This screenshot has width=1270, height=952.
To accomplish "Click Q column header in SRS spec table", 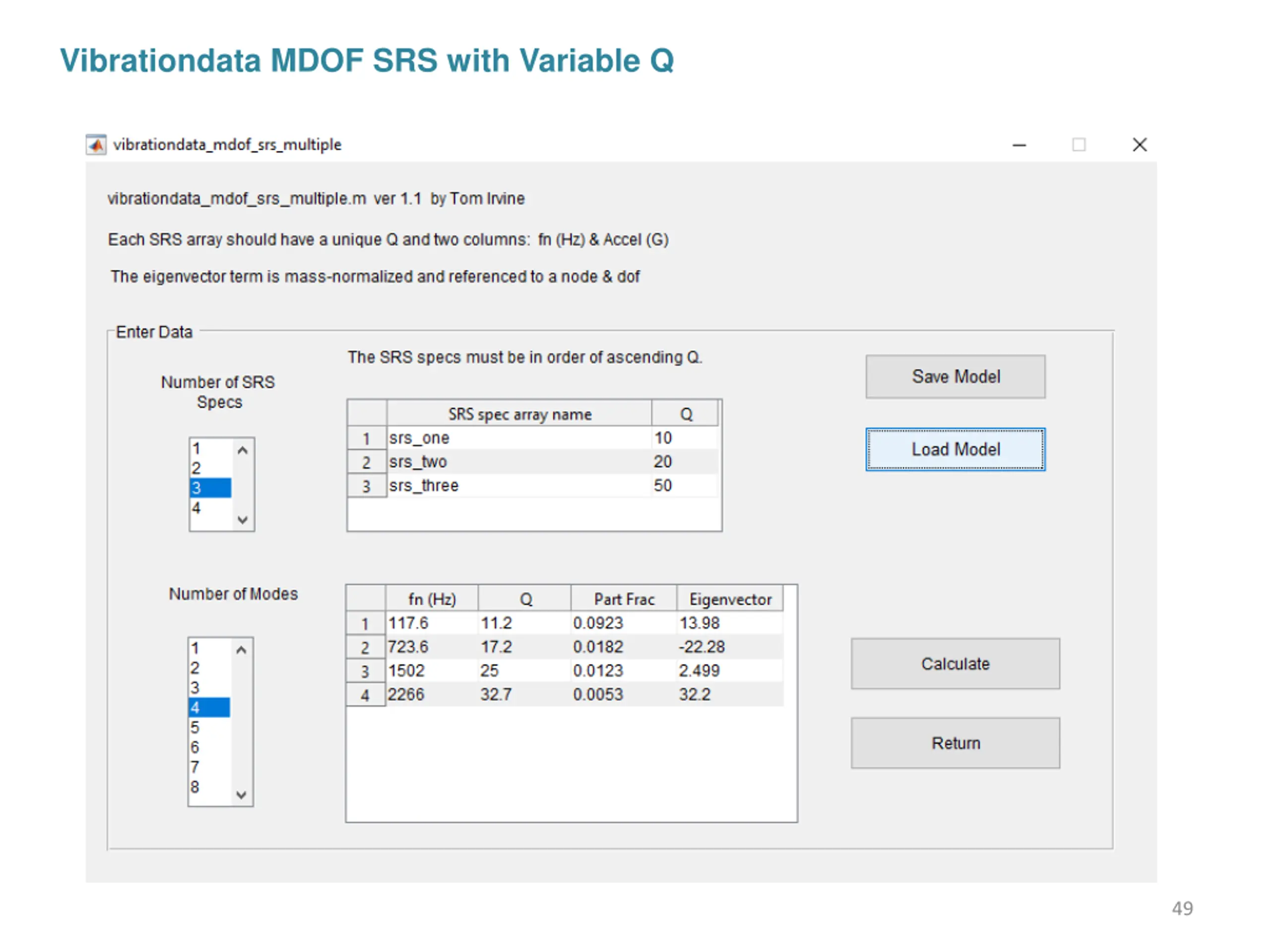I will pyautogui.click(x=685, y=414).
